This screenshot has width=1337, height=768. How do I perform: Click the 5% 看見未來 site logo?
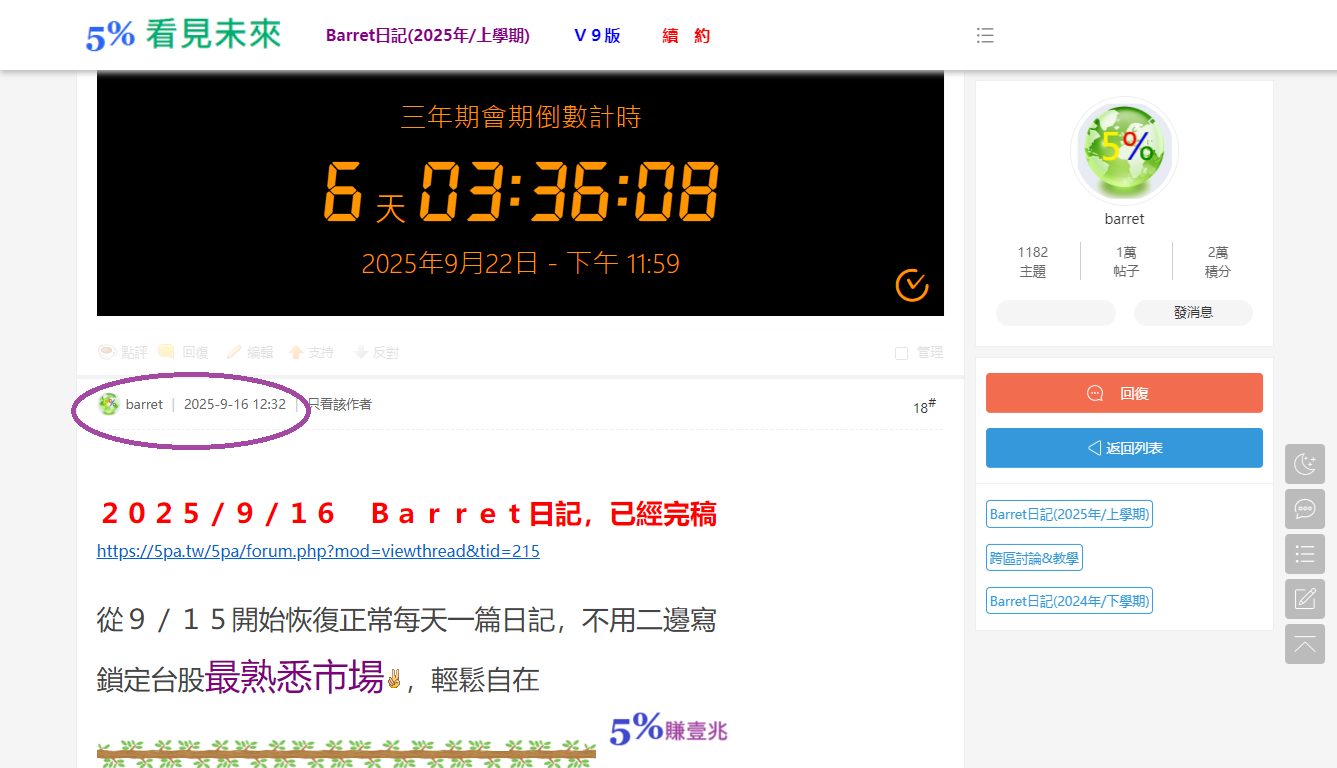pyautogui.click(x=183, y=35)
